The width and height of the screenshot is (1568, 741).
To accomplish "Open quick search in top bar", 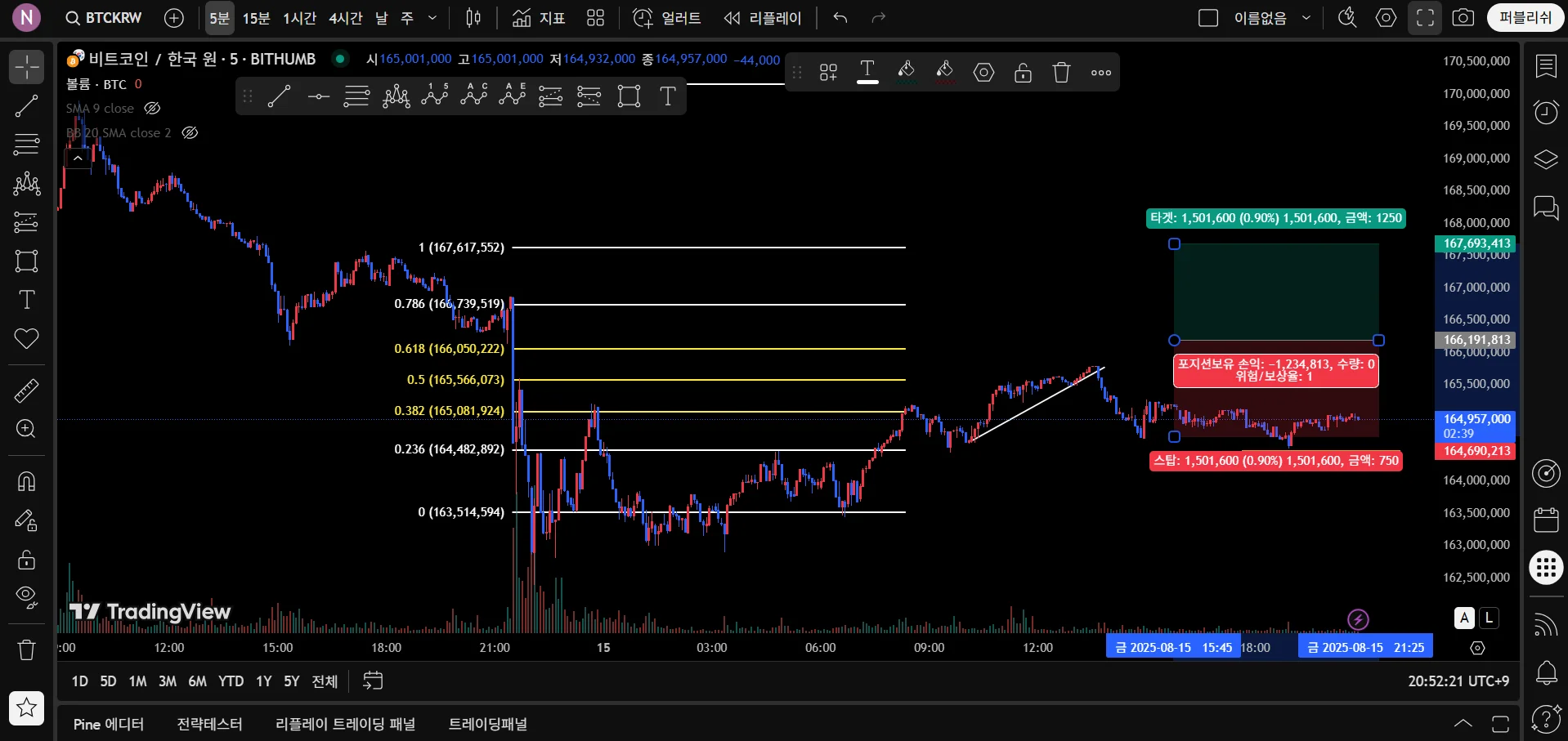I will pyautogui.click(x=1347, y=18).
